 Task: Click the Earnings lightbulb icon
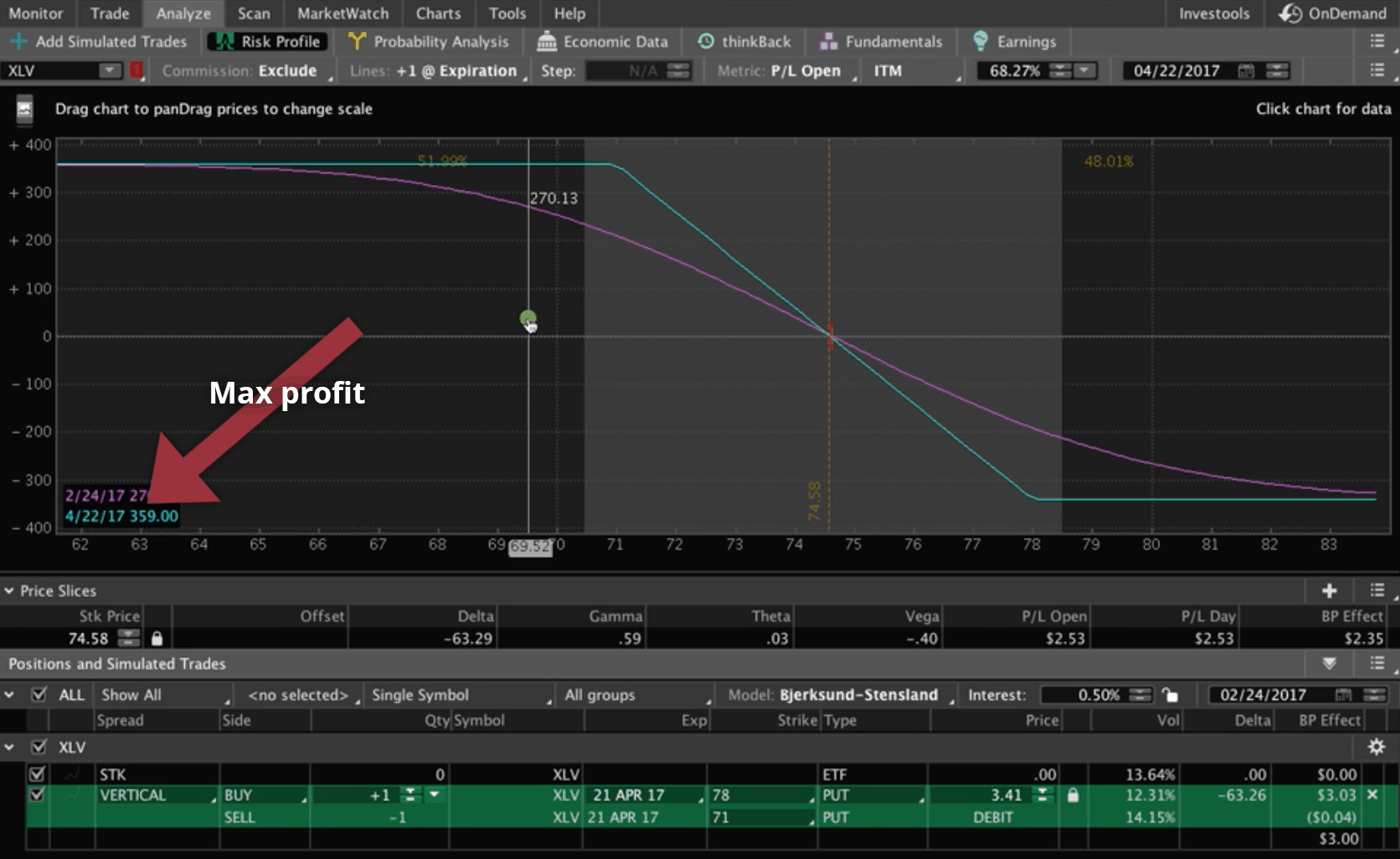coord(981,41)
